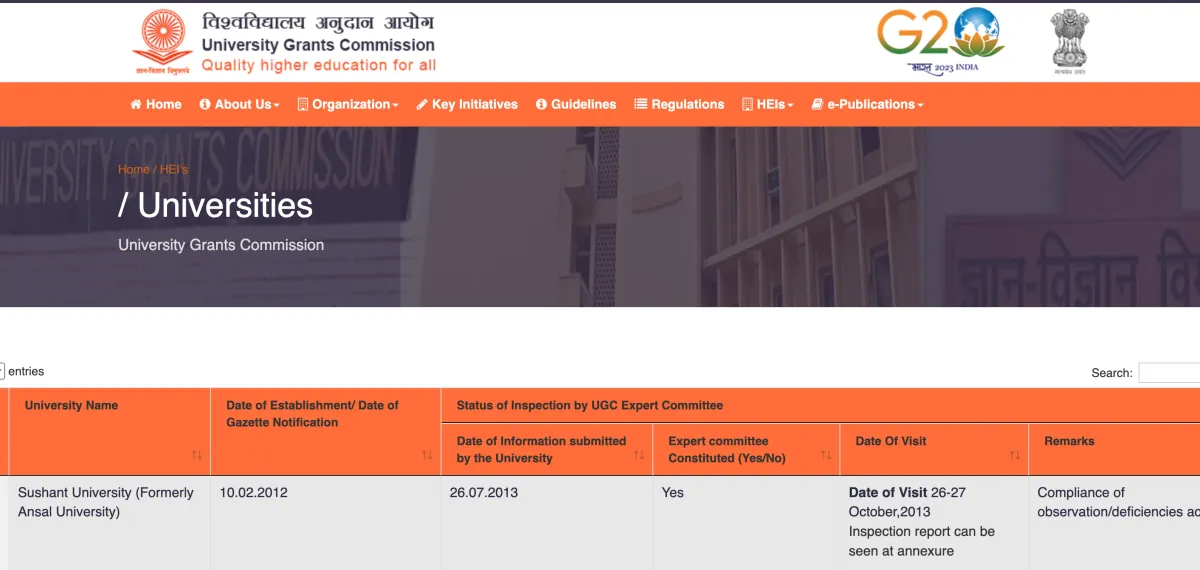The height and width of the screenshot is (570, 1200).
Task: Click the Universities page heading
Action: 215,206
